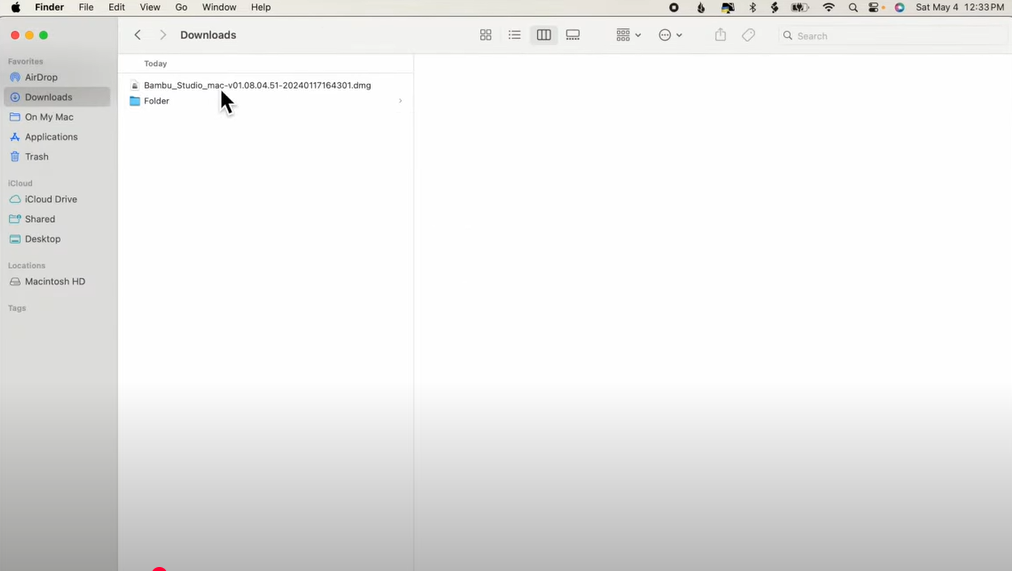Screen dimensions: 1012x571
Task: Go forward with the forward arrow
Action: coord(163,35)
